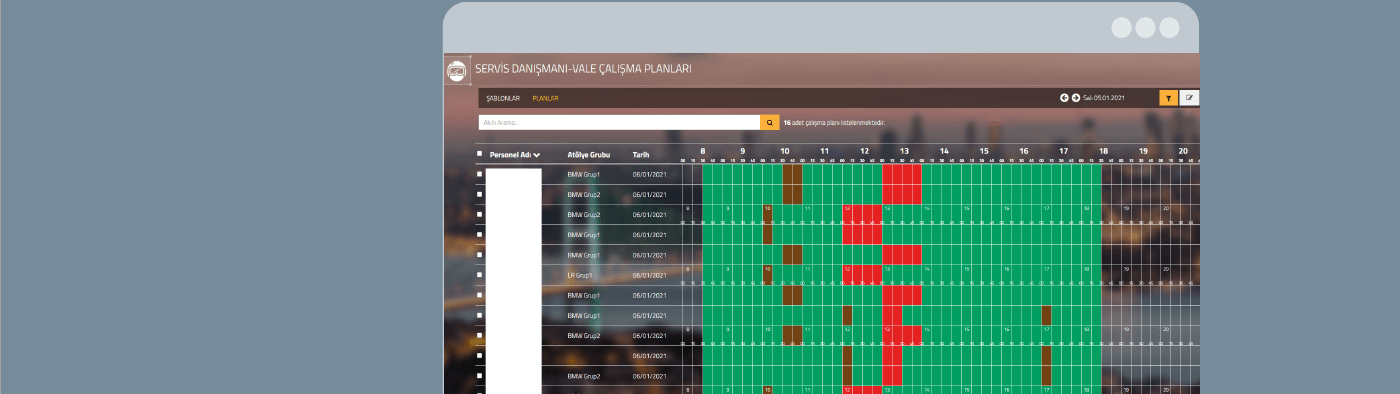Click the edit pencil icon button
The height and width of the screenshot is (394, 1400).
click(x=1189, y=97)
